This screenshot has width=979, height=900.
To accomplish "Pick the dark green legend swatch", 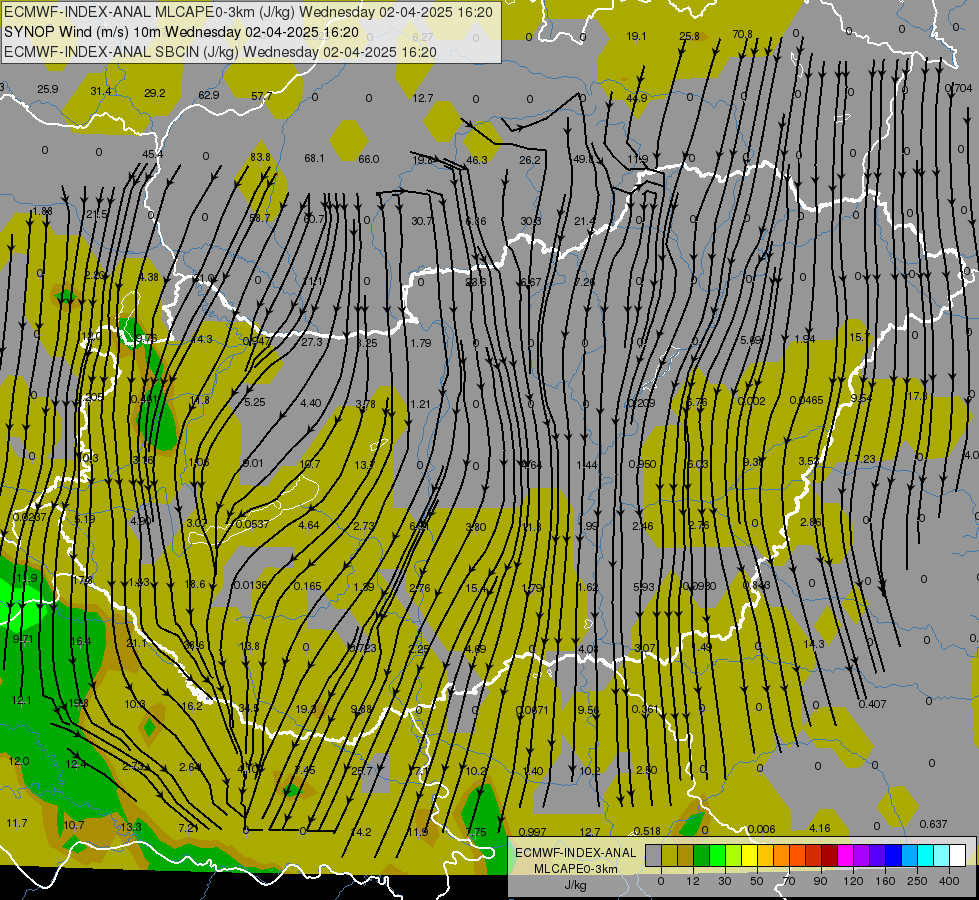I will 702,855.
